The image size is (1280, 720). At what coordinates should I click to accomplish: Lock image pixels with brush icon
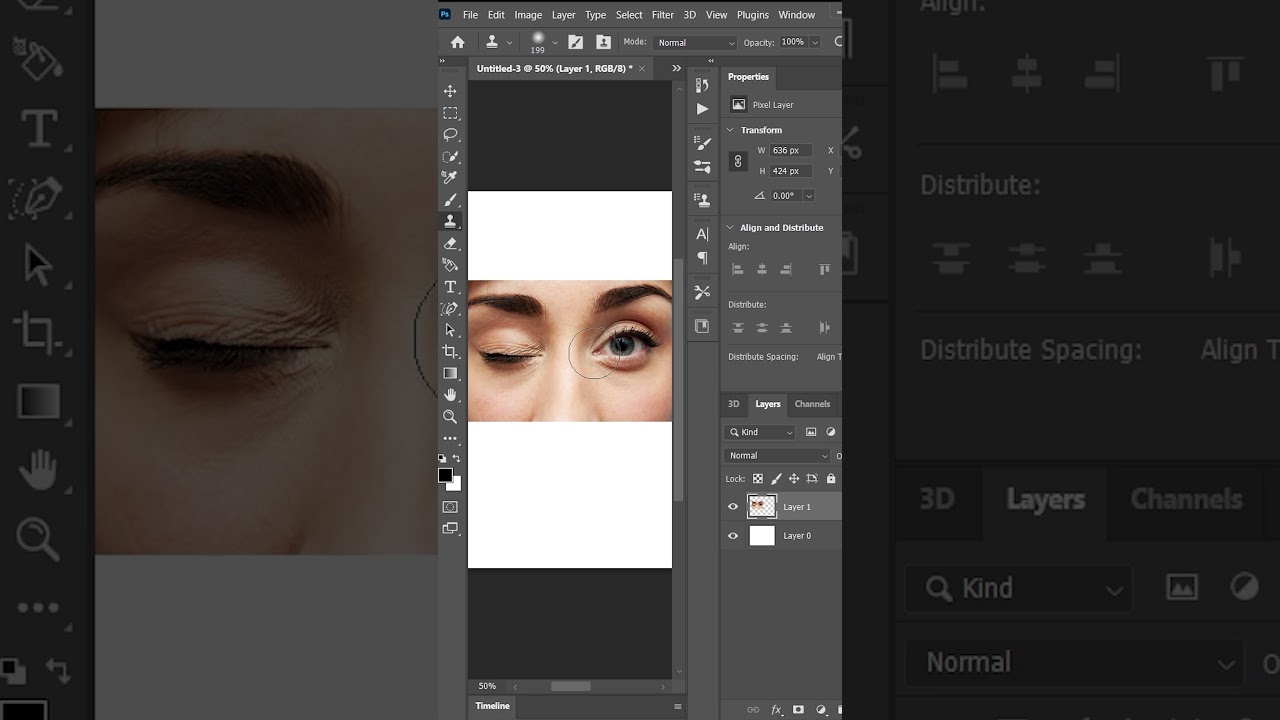[x=776, y=479]
